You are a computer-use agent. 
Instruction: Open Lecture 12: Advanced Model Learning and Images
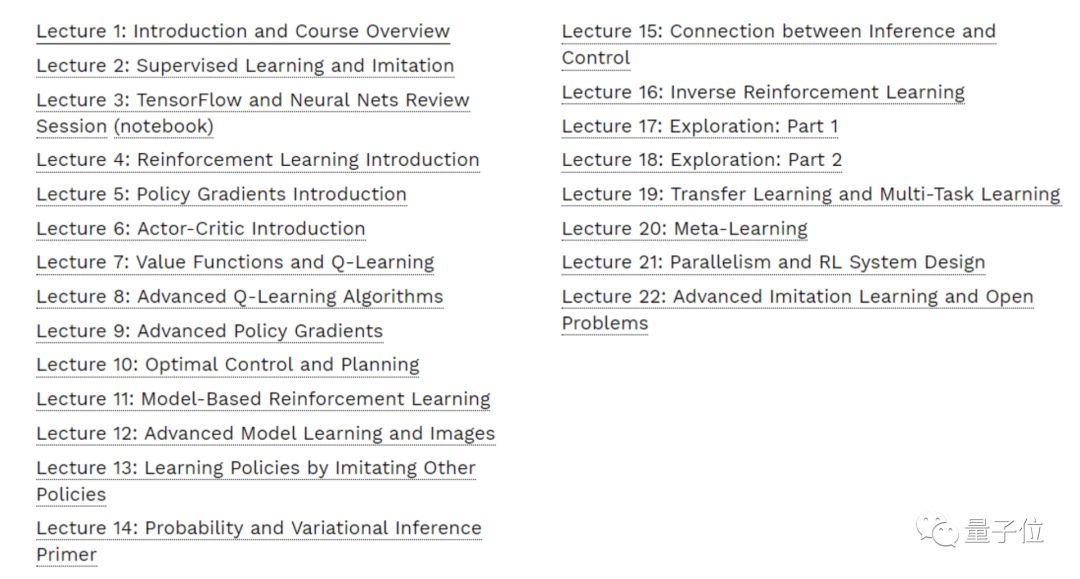point(265,434)
